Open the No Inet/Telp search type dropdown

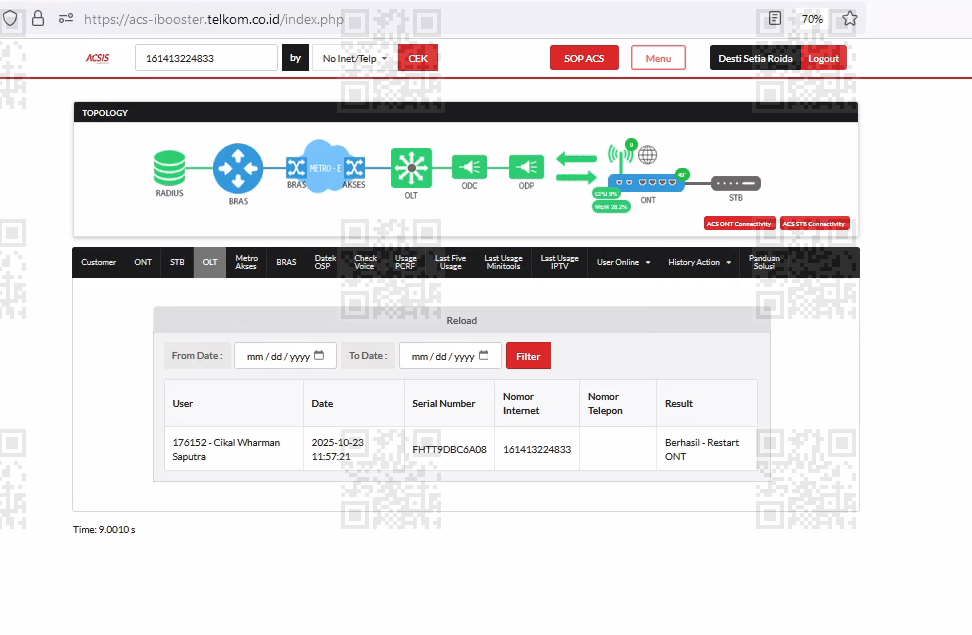pyautogui.click(x=355, y=58)
